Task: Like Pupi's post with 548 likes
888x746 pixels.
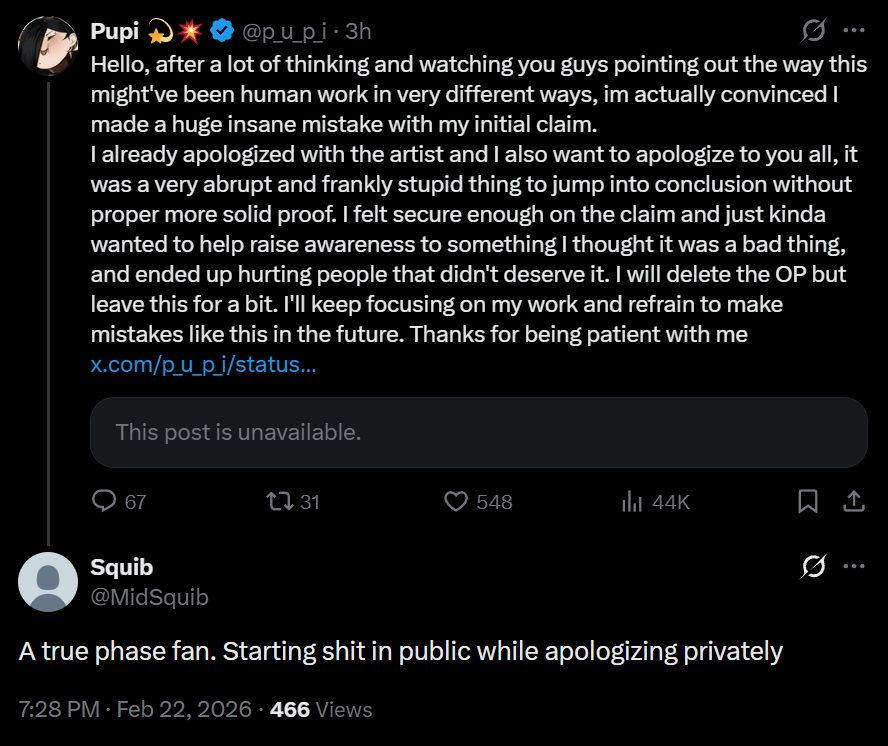Action: coord(456,501)
